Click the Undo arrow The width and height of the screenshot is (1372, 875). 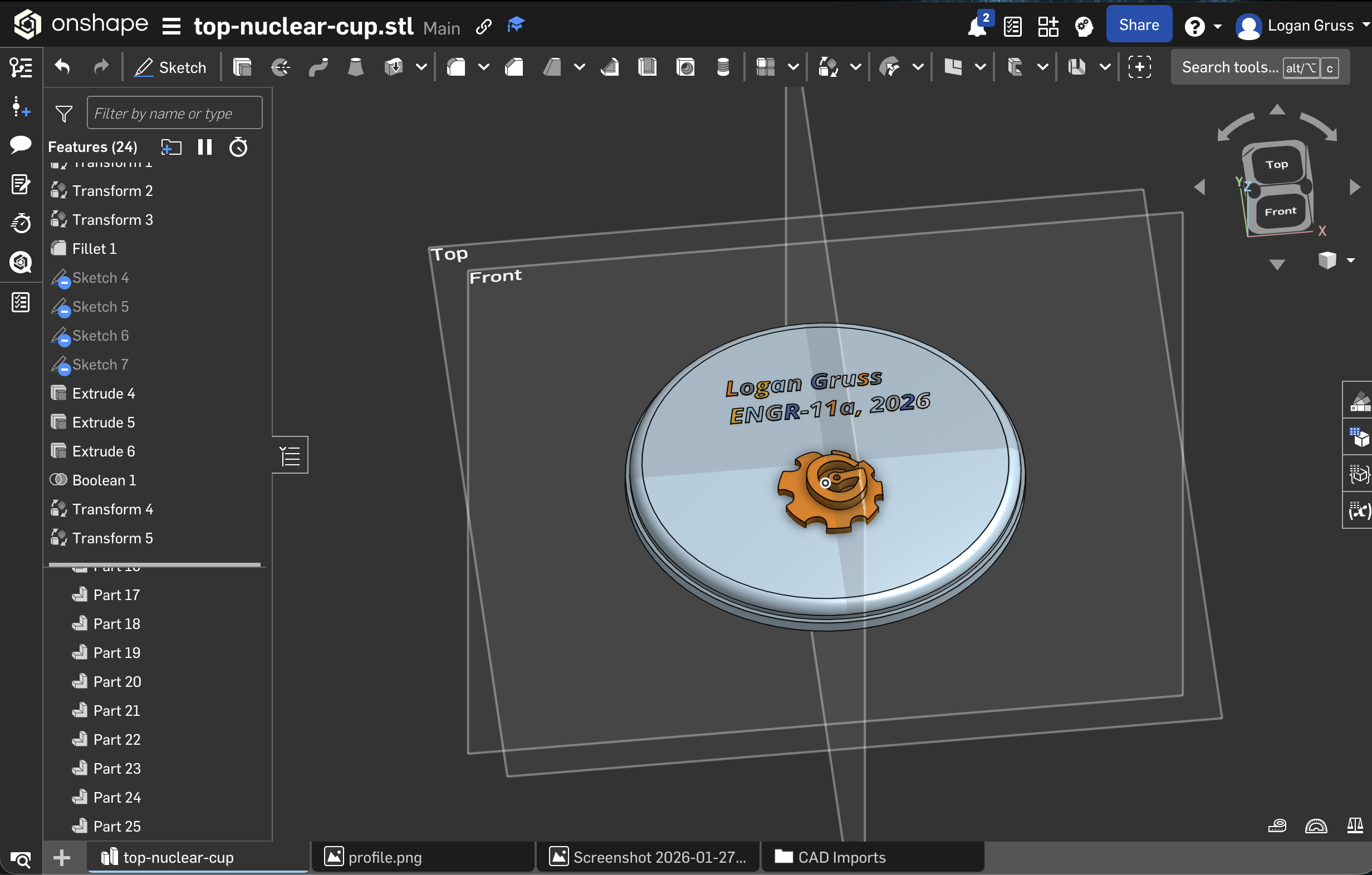click(63, 67)
